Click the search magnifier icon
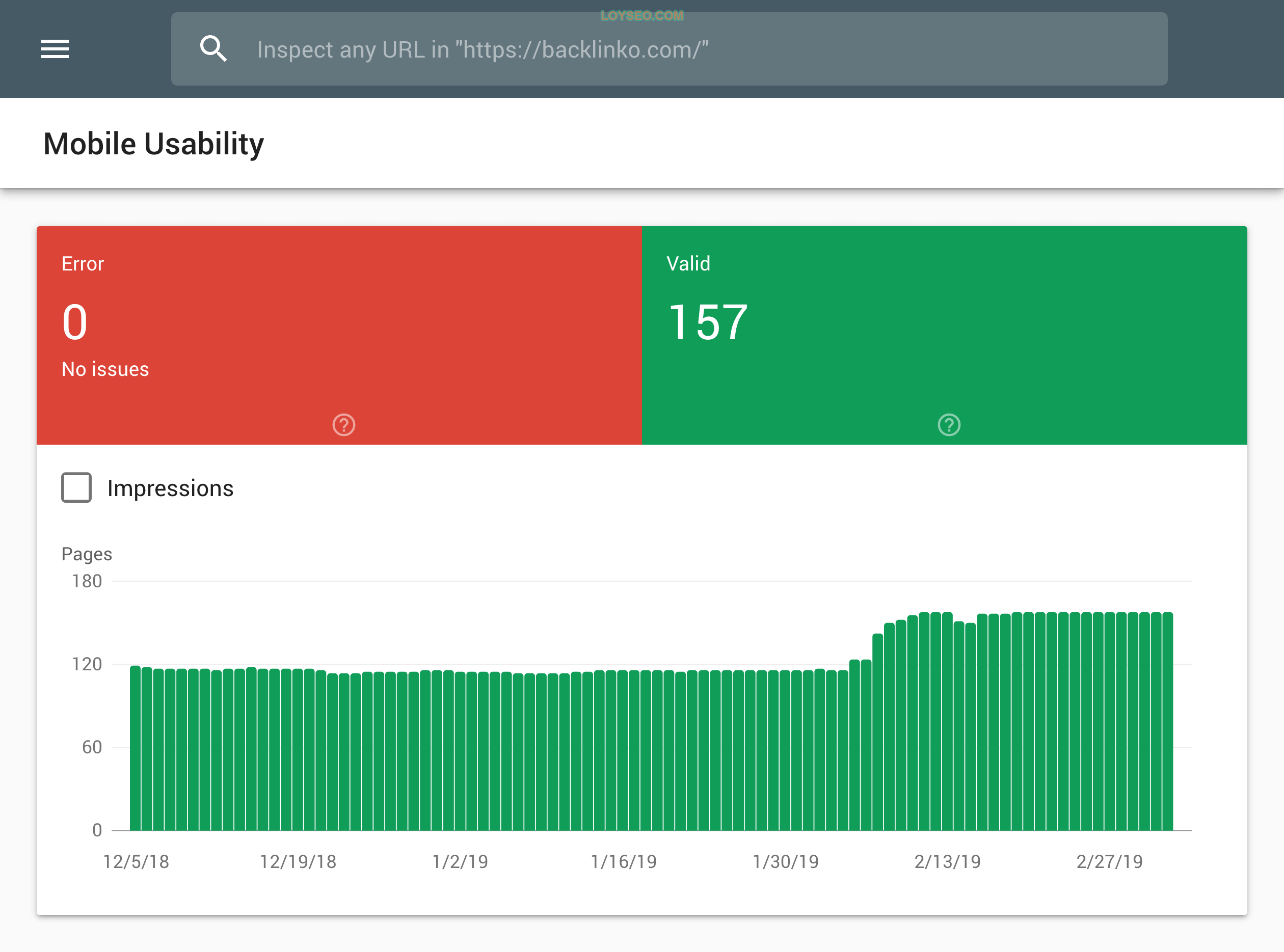Image resolution: width=1284 pixels, height=952 pixels. [213, 49]
